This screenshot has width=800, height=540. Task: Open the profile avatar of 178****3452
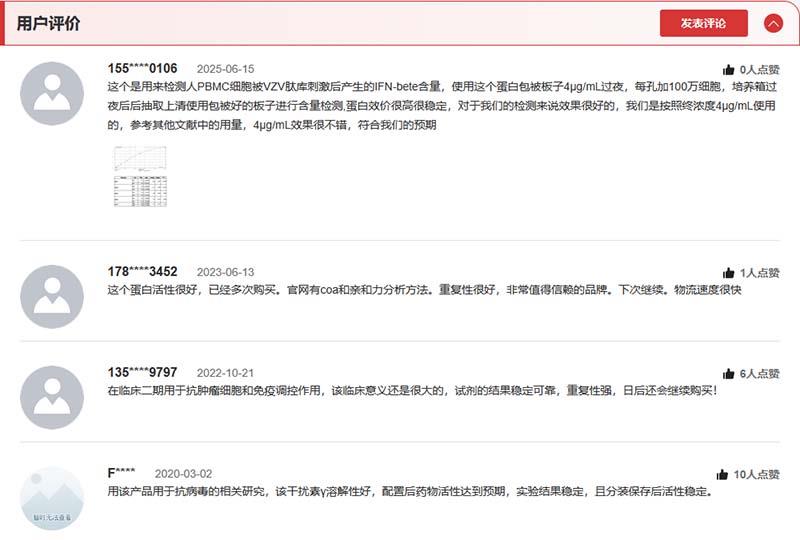[53, 296]
